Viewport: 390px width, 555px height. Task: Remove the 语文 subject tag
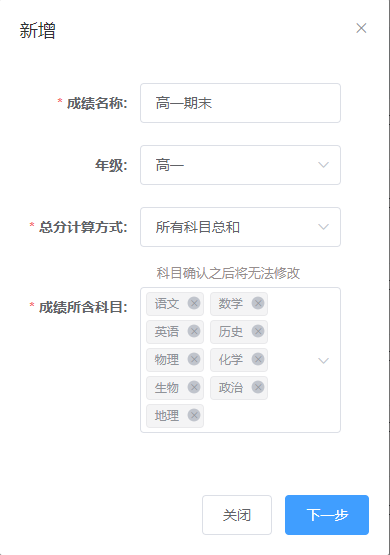click(x=194, y=303)
